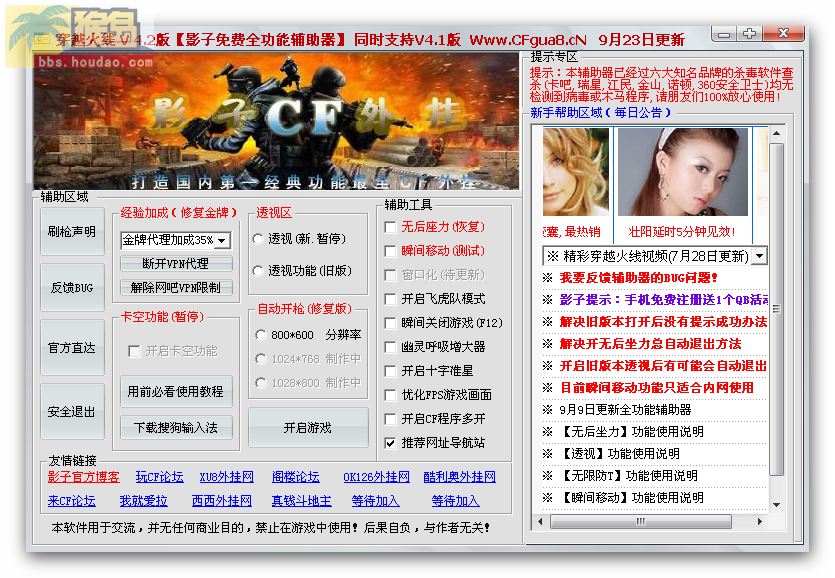Screen dimensions: 835x578
Task: Open the 真钱斗地主 link
Action: tap(301, 501)
